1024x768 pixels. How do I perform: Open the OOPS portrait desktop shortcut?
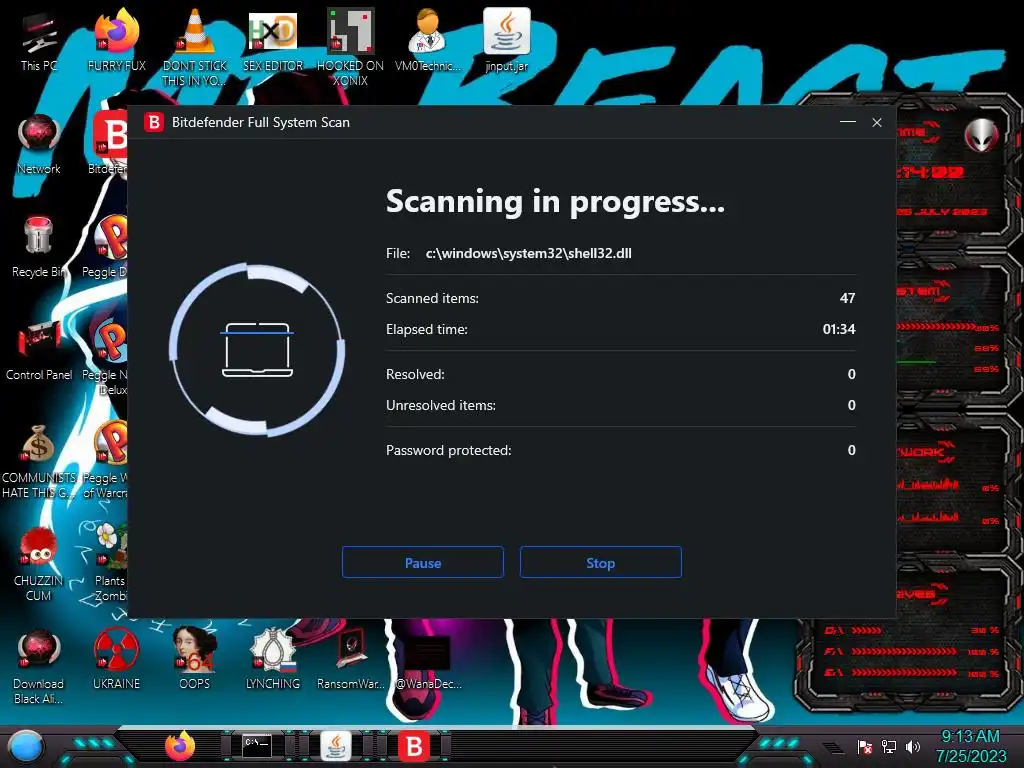[195, 658]
